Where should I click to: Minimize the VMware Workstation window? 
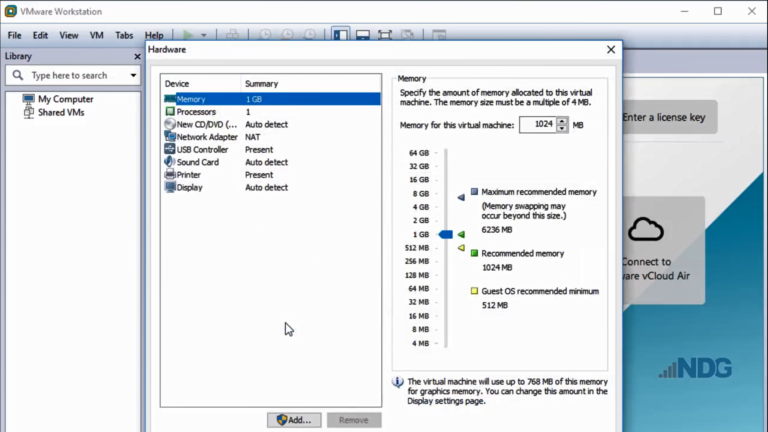[684, 11]
